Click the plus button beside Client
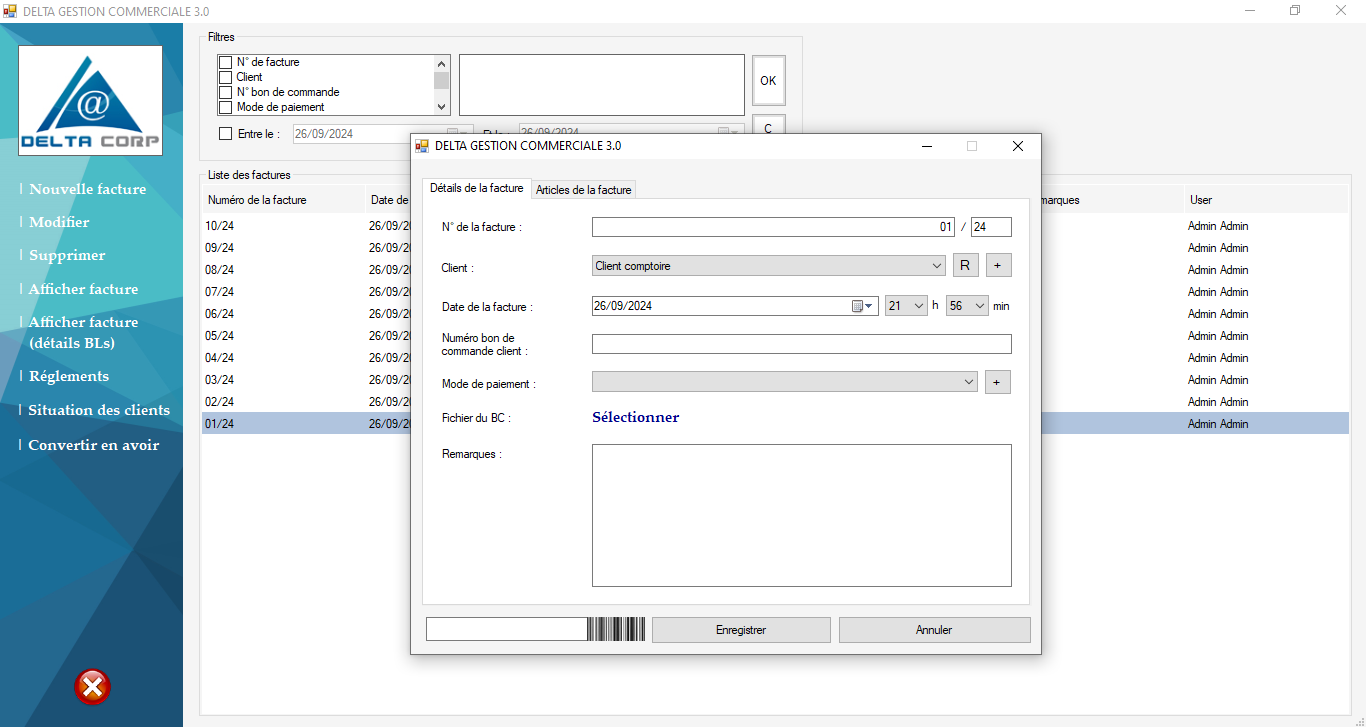Image resolution: width=1366 pixels, height=727 pixels. tap(998, 265)
